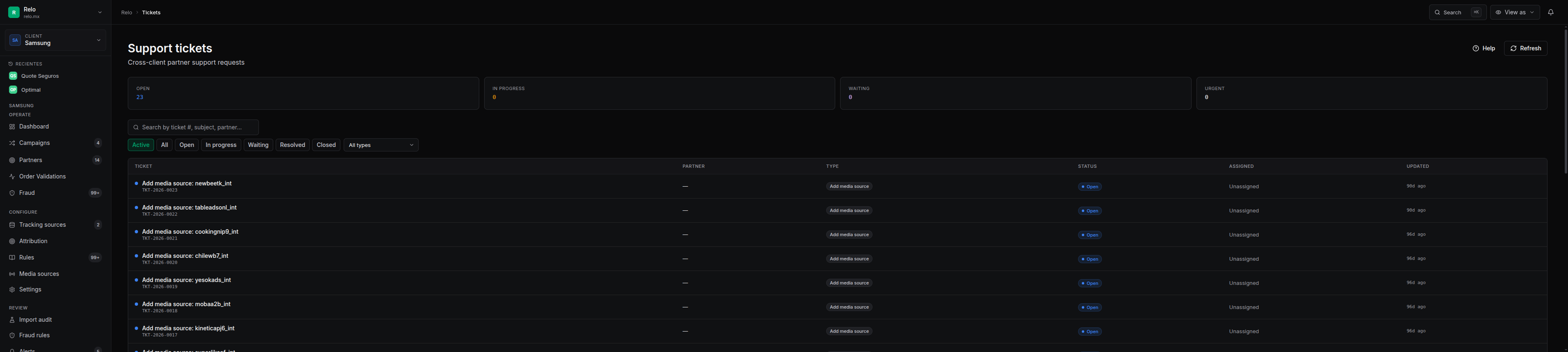Open the All types dropdown
1568x352 pixels.
(381, 145)
